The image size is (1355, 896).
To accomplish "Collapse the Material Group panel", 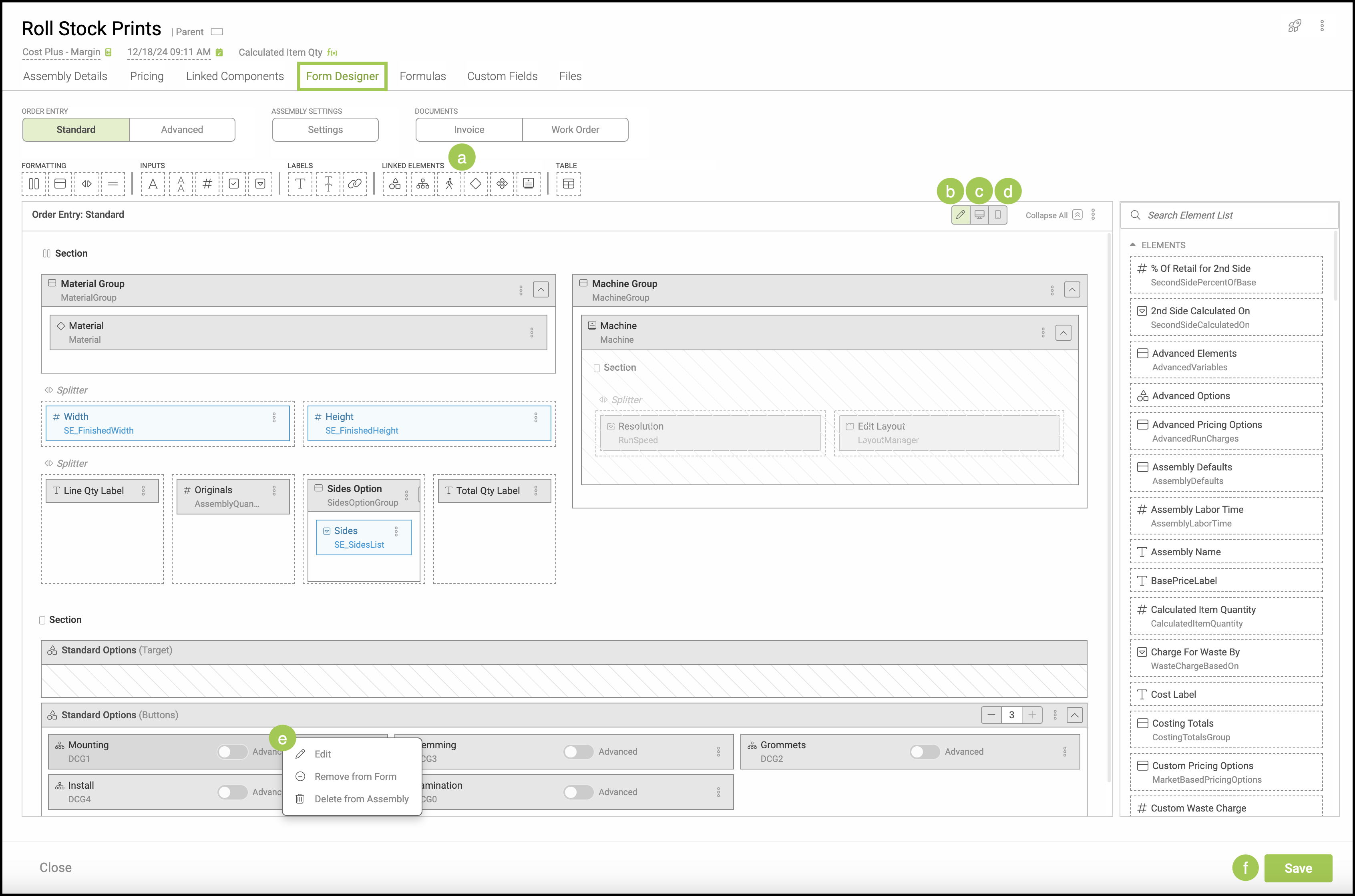I will (x=541, y=290).
